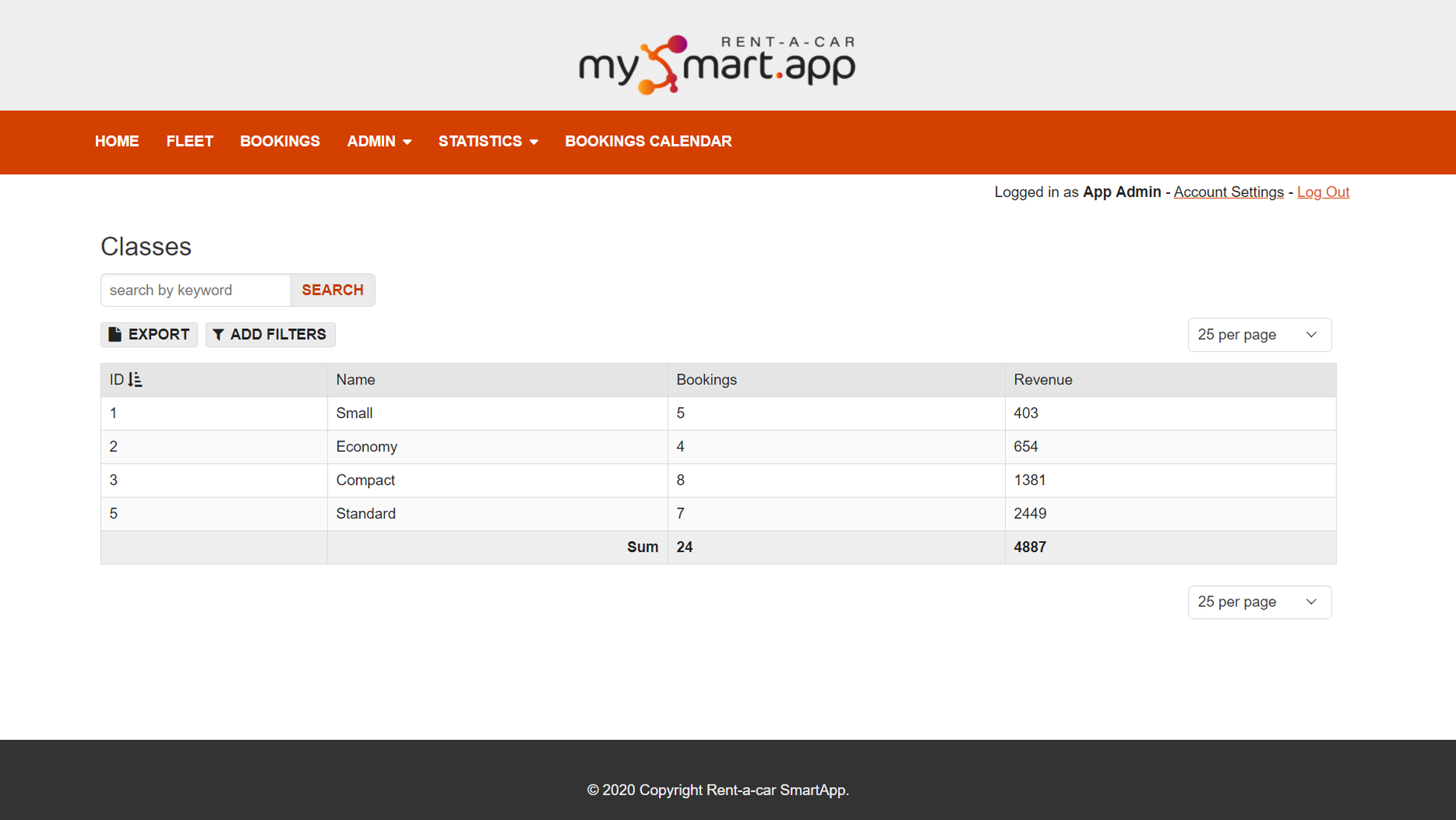Click the Export file icon
Screen dimensions: 1456x820
click(115, 334)
